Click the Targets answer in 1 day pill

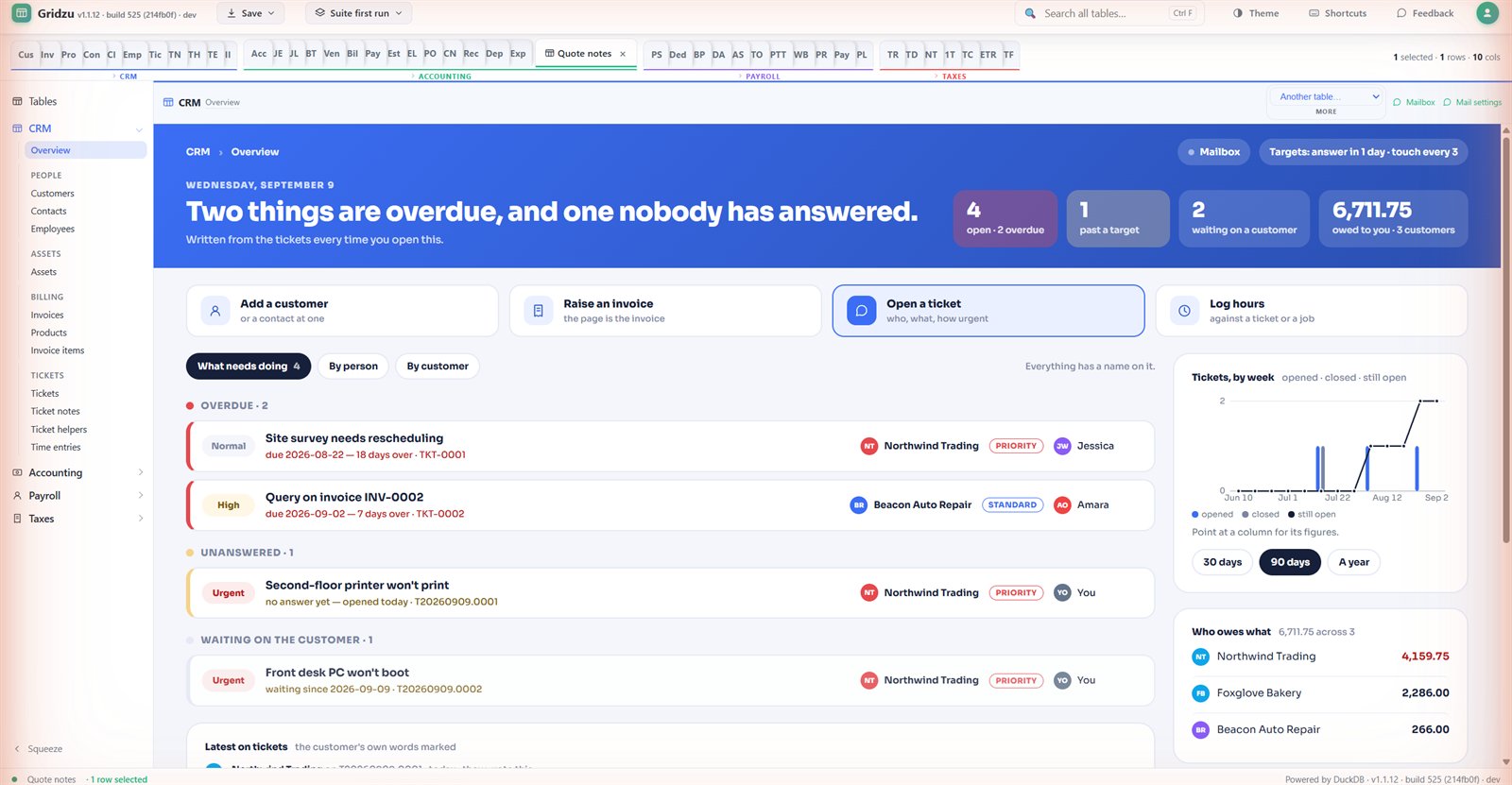pos(1364,152)
